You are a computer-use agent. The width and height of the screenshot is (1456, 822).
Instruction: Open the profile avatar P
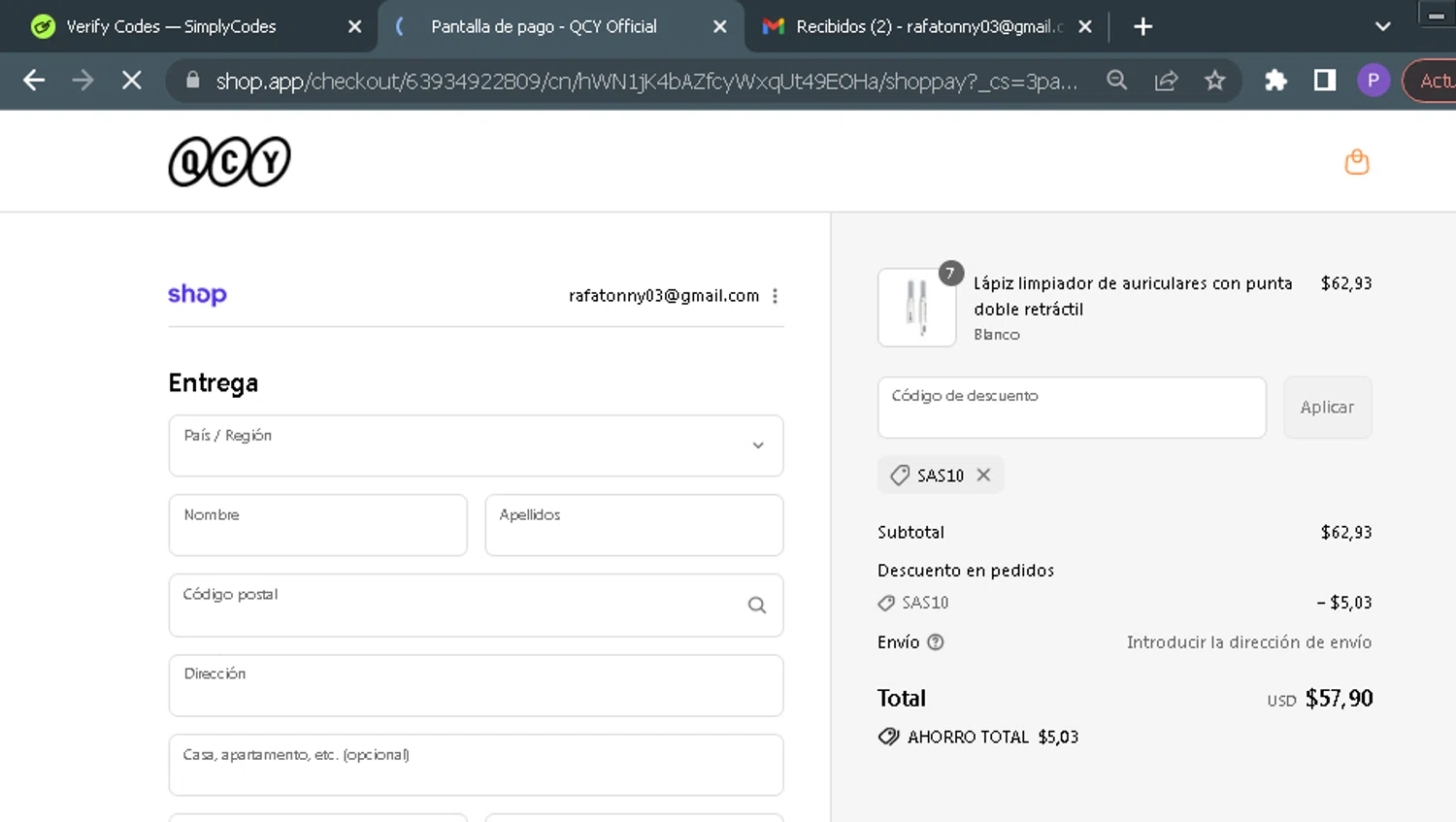[1373, 81]
